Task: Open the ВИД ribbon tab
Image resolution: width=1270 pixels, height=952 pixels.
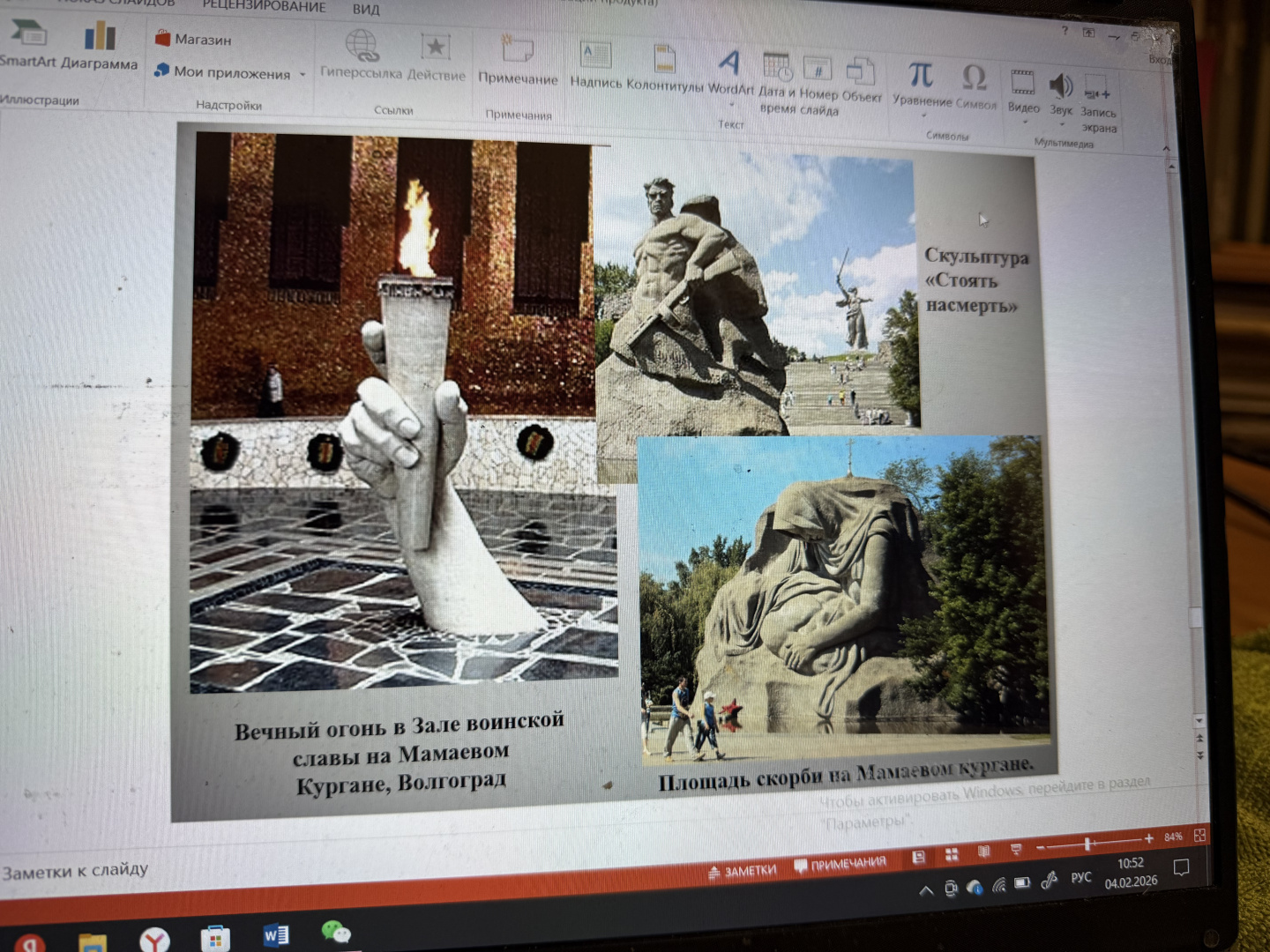Action: (x=366, y=10)
